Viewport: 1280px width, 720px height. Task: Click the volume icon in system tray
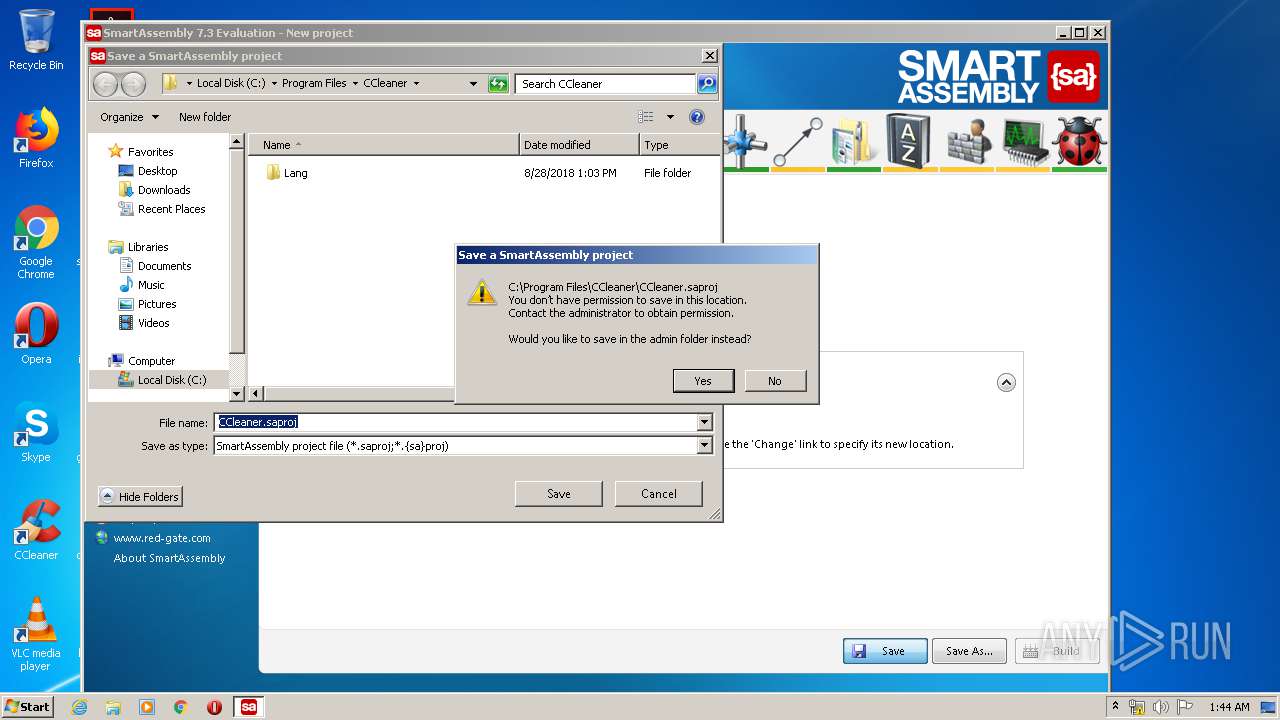click(x=1161, y=707)
